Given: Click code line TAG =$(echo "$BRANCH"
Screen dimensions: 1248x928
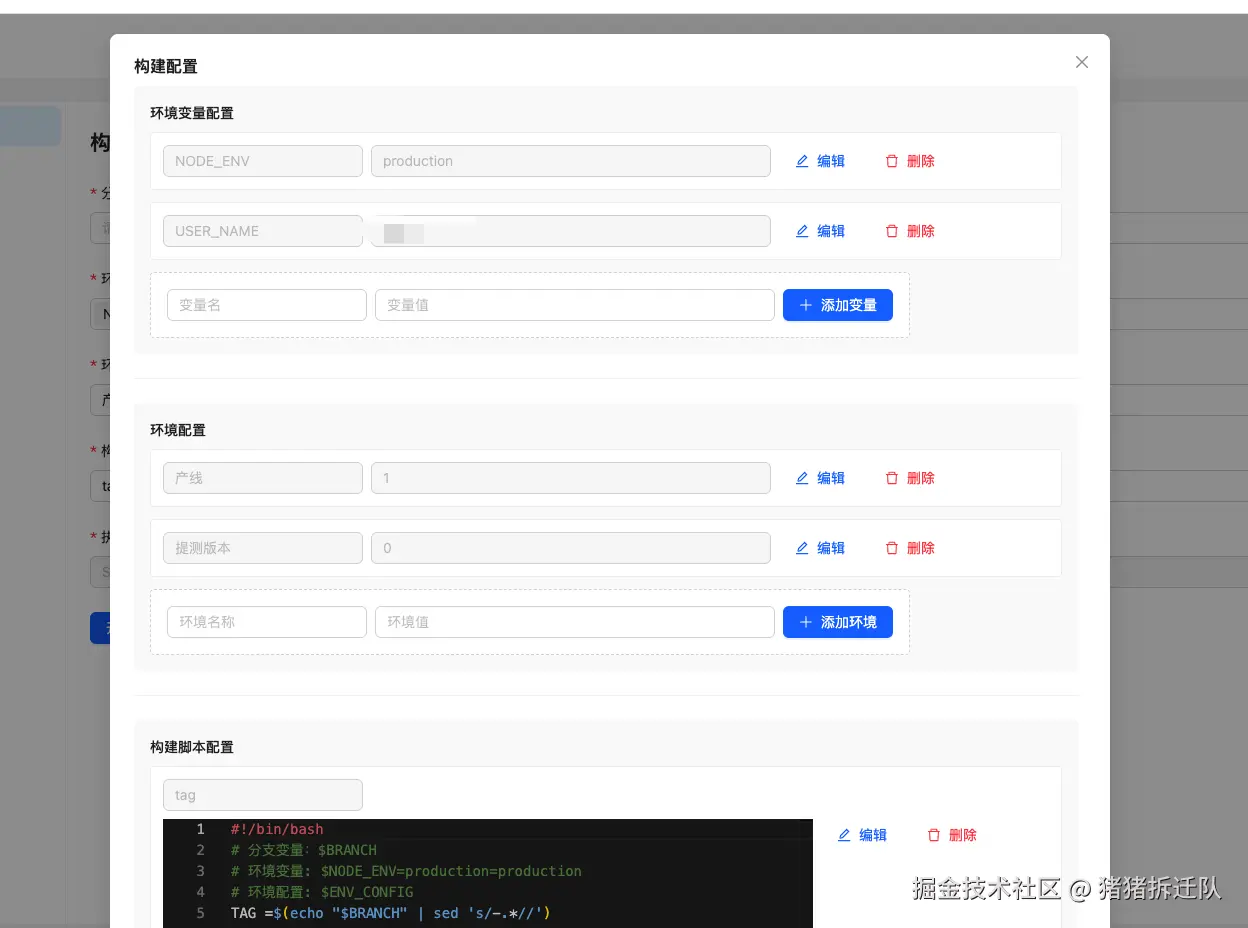Looking at the screenshot, I should 391,913.
